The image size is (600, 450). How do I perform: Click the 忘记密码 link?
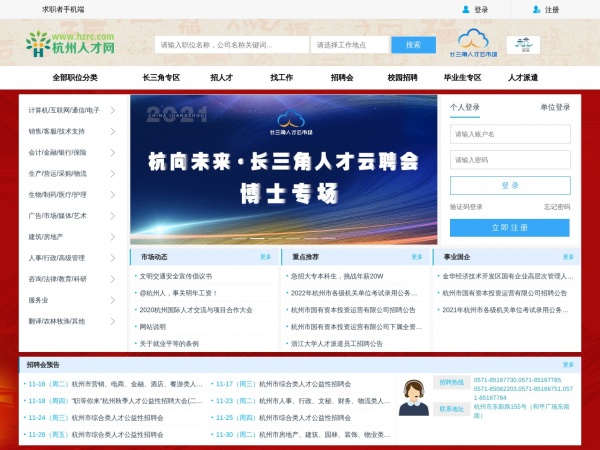click(x=557, y=207)
